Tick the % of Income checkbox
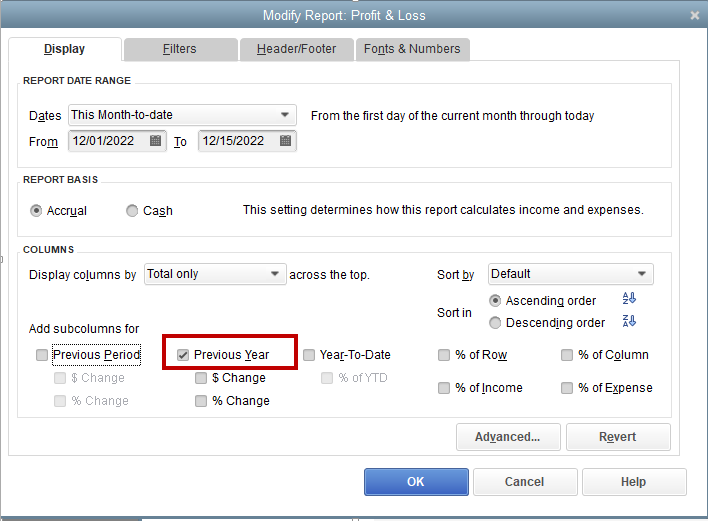This screenshot has height=521, width=708. tap(444, 388)
